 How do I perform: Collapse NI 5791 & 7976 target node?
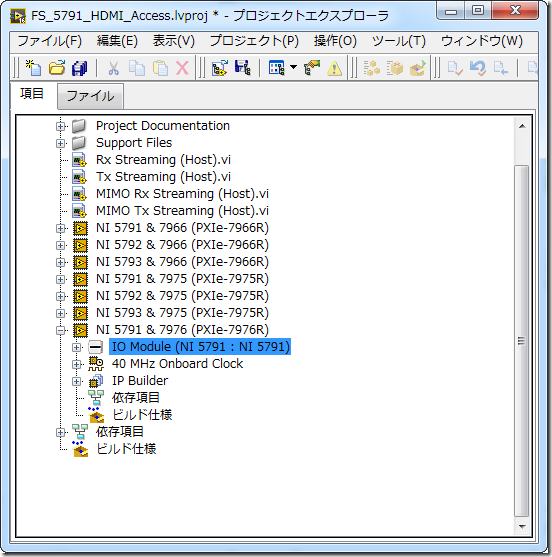click(x=60, y=330)
